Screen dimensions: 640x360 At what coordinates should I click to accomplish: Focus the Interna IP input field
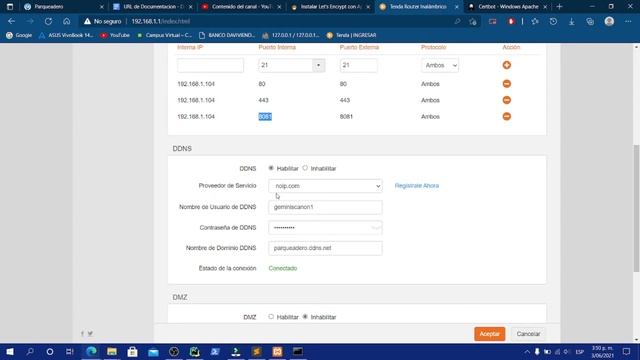[210, 65]
